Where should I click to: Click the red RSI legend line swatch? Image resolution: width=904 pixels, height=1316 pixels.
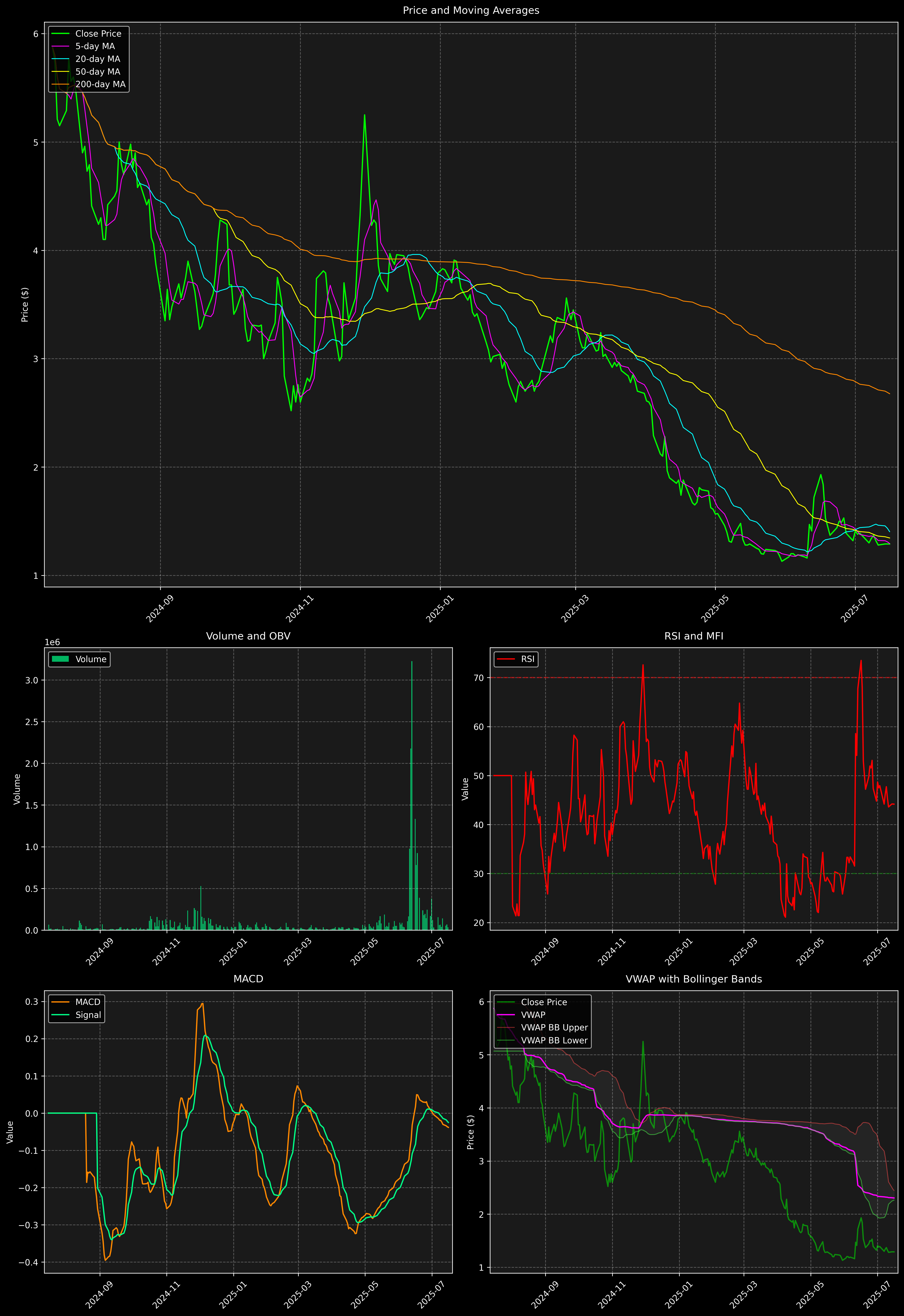[x=506, y=659]
